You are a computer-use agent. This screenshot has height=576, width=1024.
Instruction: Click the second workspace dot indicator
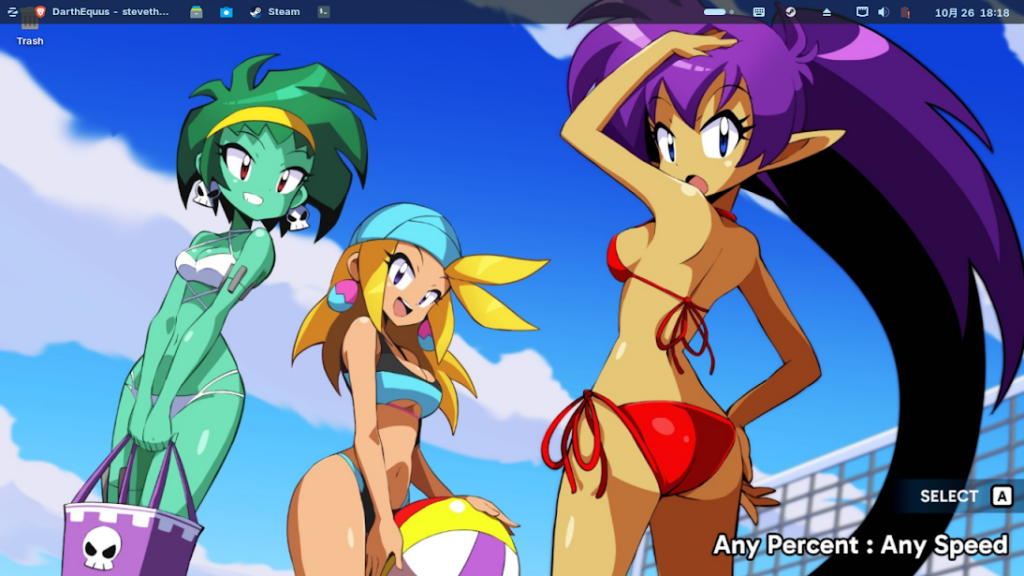click(x=732, y=12)
